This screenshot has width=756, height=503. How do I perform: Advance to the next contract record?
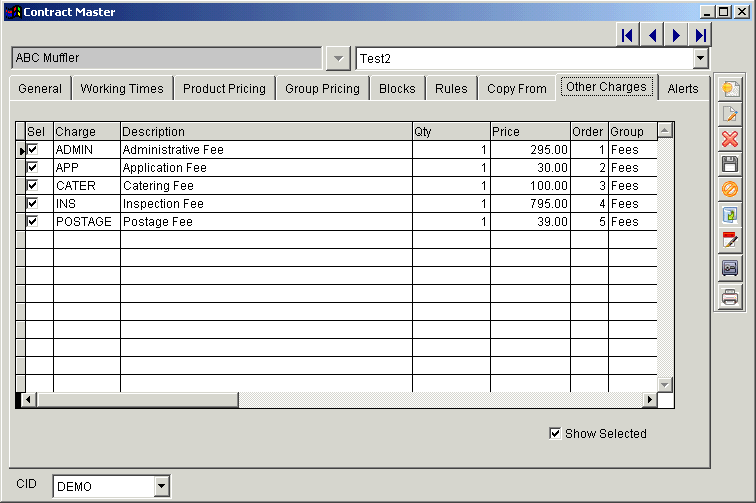(x=677, y=35)
